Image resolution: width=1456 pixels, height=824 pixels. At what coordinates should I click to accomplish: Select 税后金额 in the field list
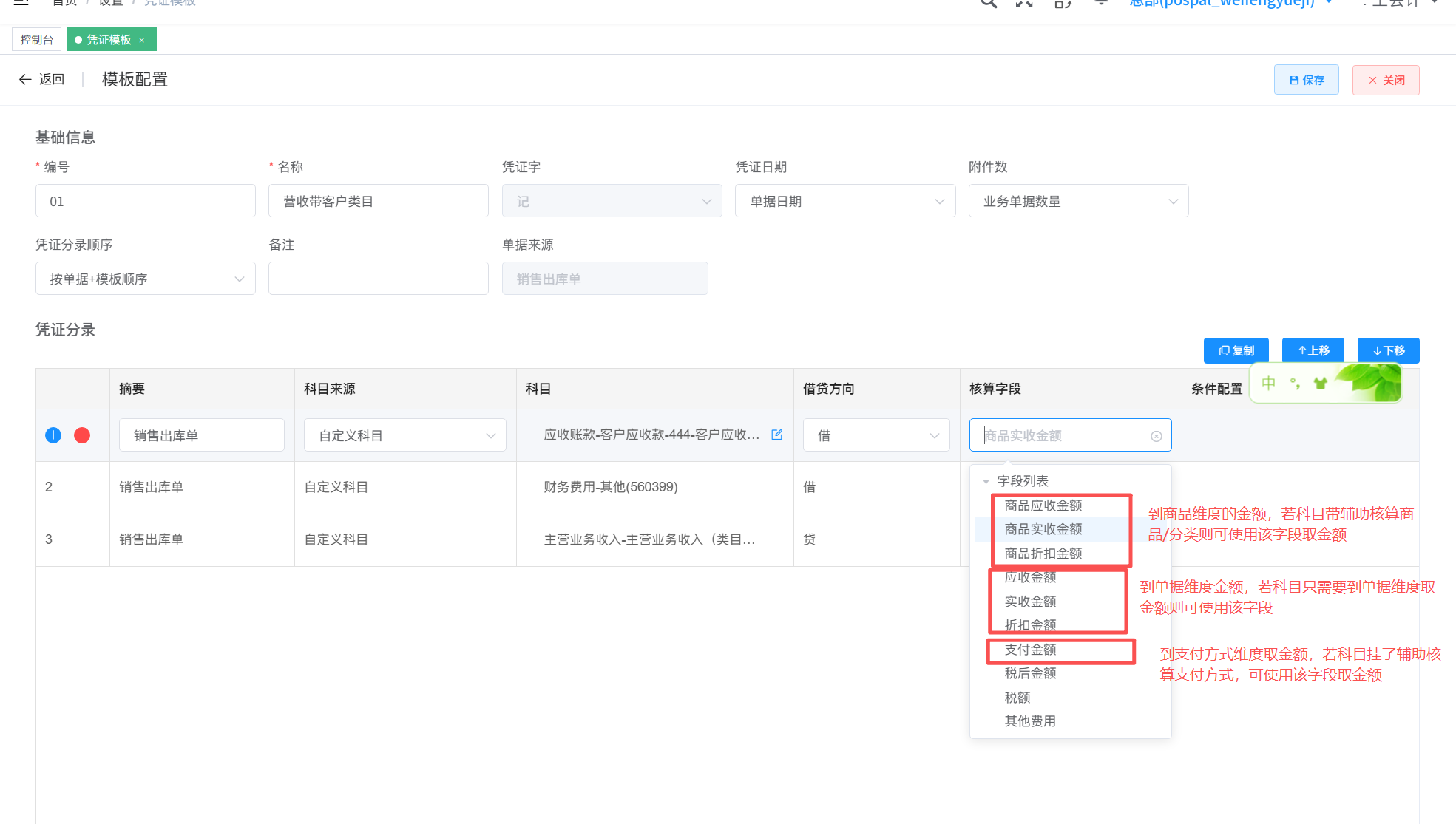(x=1030, y=673)
